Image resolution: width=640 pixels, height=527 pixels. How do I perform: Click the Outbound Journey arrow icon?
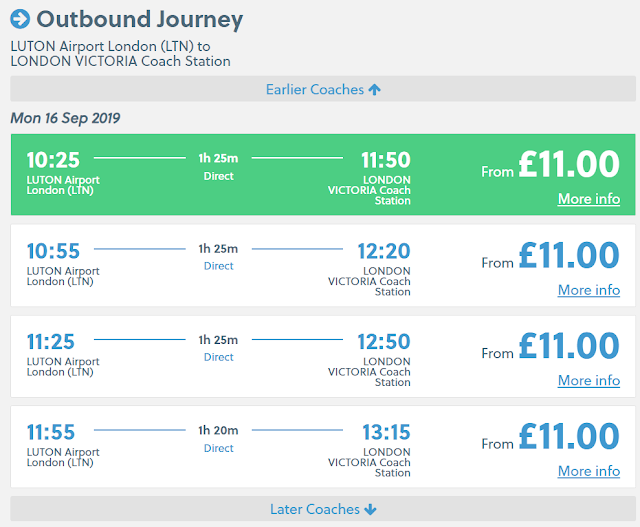tap(20, 19)
